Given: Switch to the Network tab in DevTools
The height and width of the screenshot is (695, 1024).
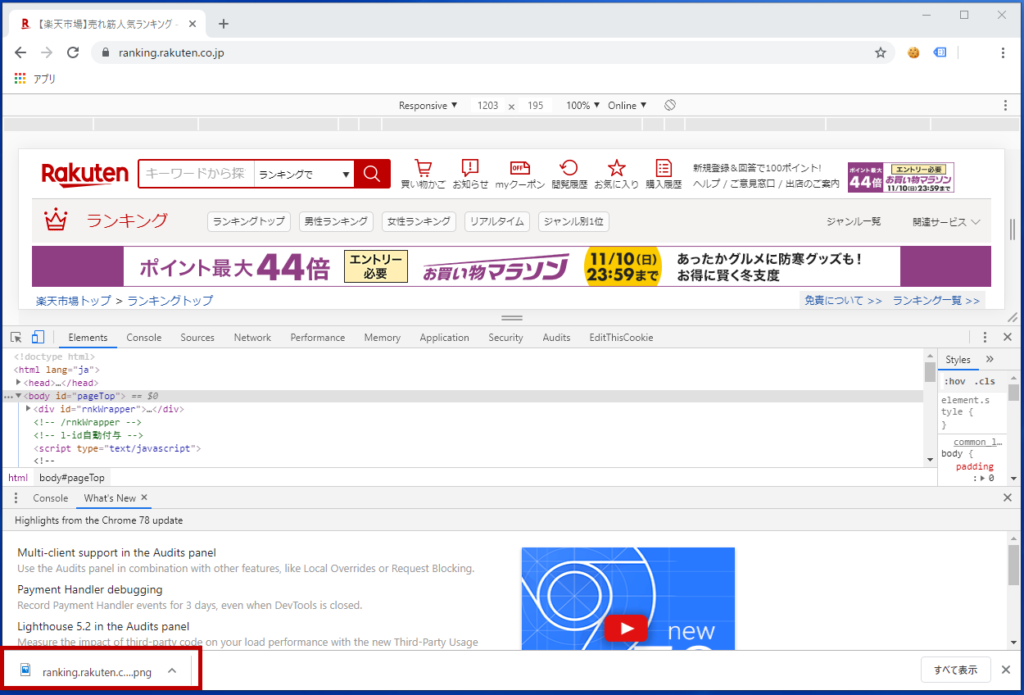Looking at the screenshot, I should (x=252, y=338).
